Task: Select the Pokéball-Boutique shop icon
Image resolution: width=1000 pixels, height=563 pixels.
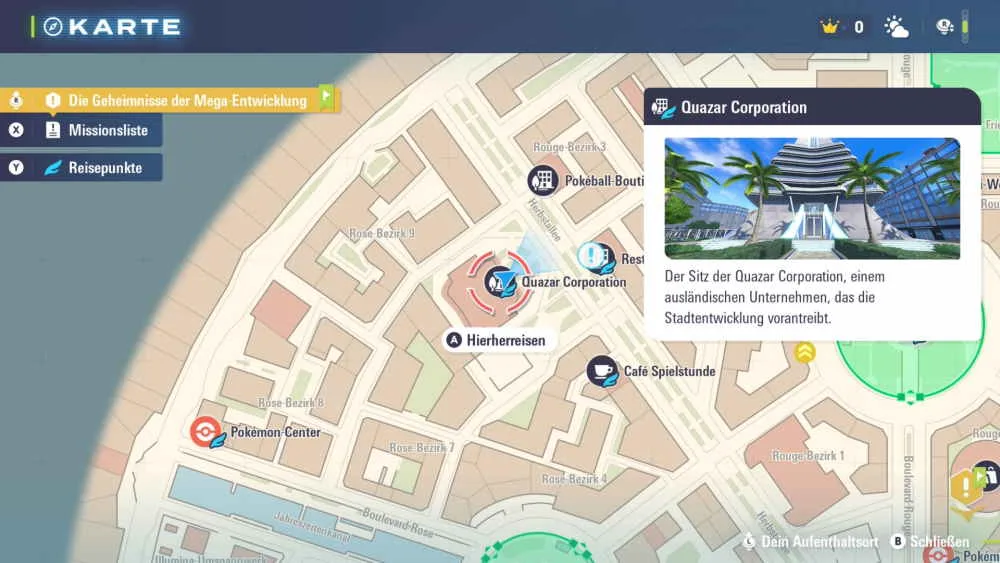Action: (x=543, y=181)
